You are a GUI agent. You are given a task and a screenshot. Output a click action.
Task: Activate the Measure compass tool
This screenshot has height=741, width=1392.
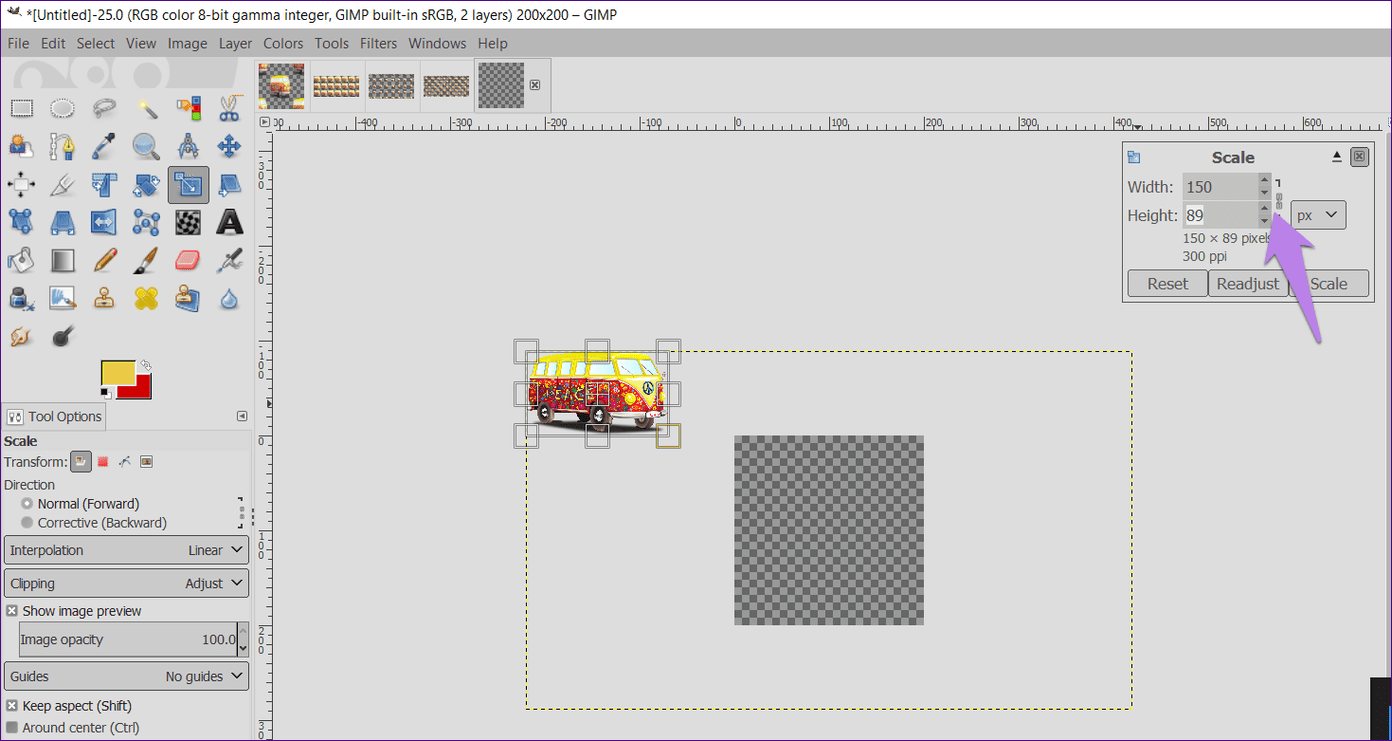coord(188,146)
